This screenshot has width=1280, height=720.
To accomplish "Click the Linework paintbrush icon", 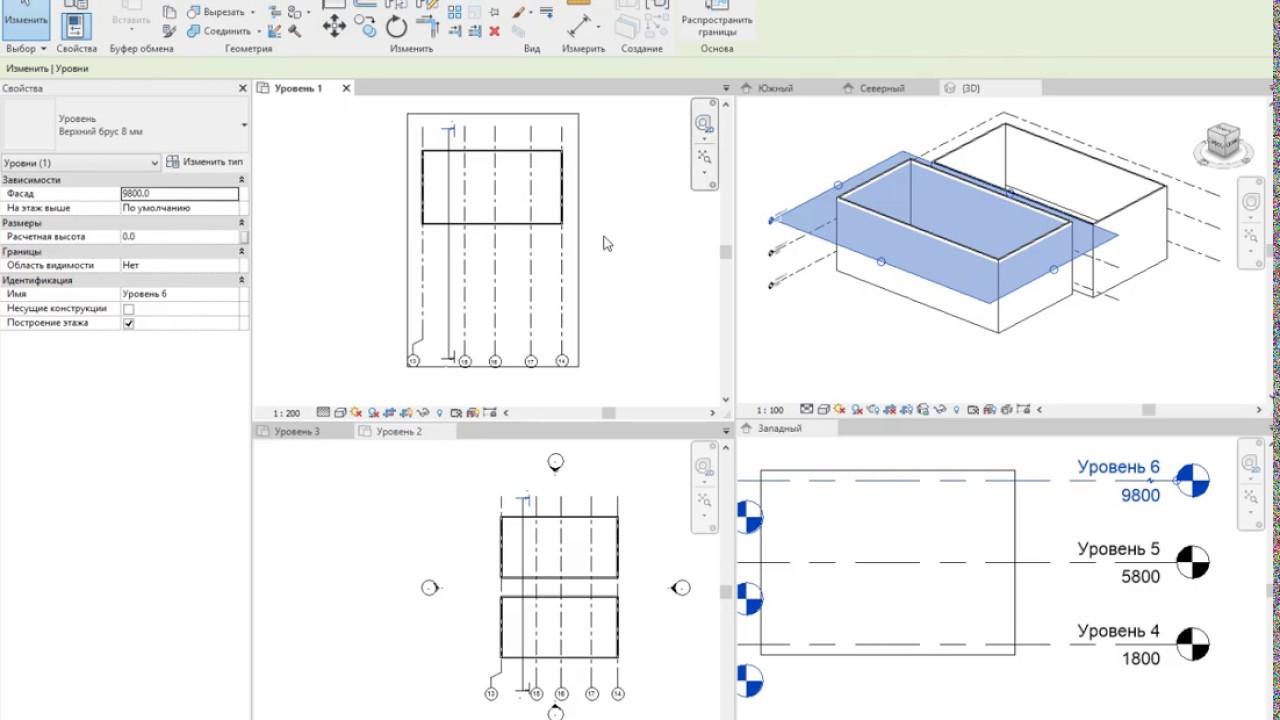I will tap(519, 12).
